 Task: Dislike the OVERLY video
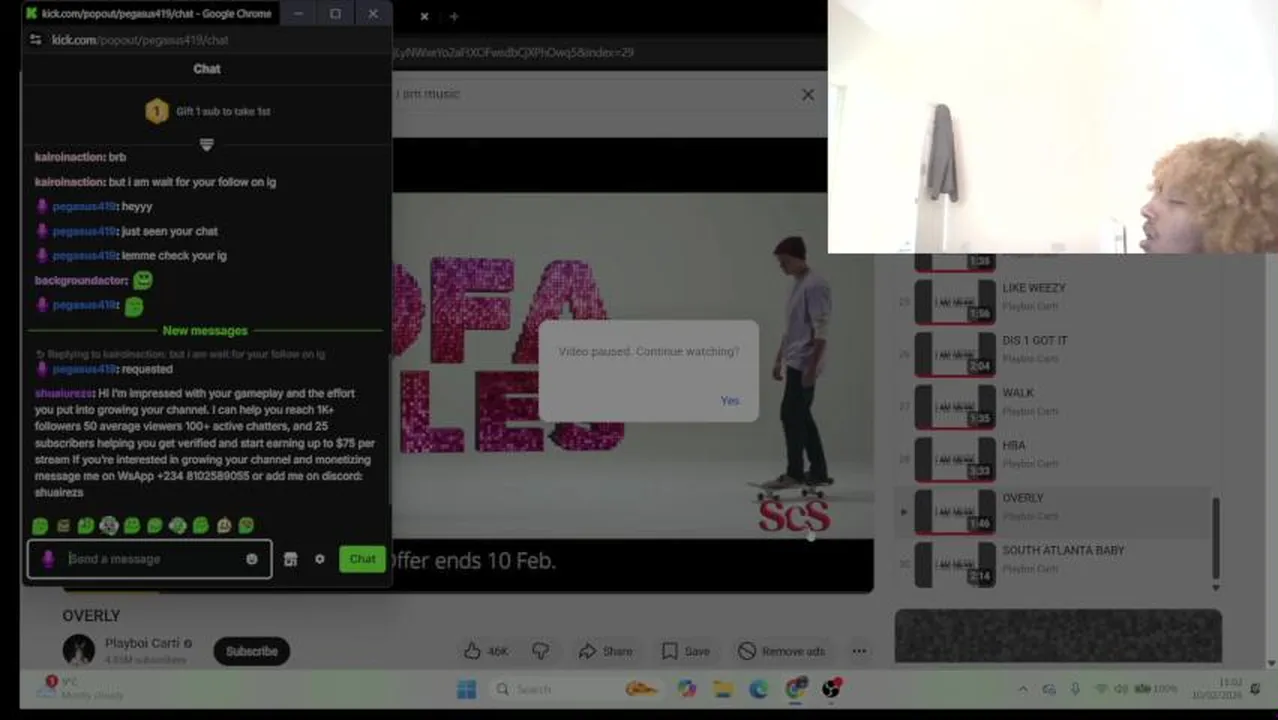click(x=541, y=651)
